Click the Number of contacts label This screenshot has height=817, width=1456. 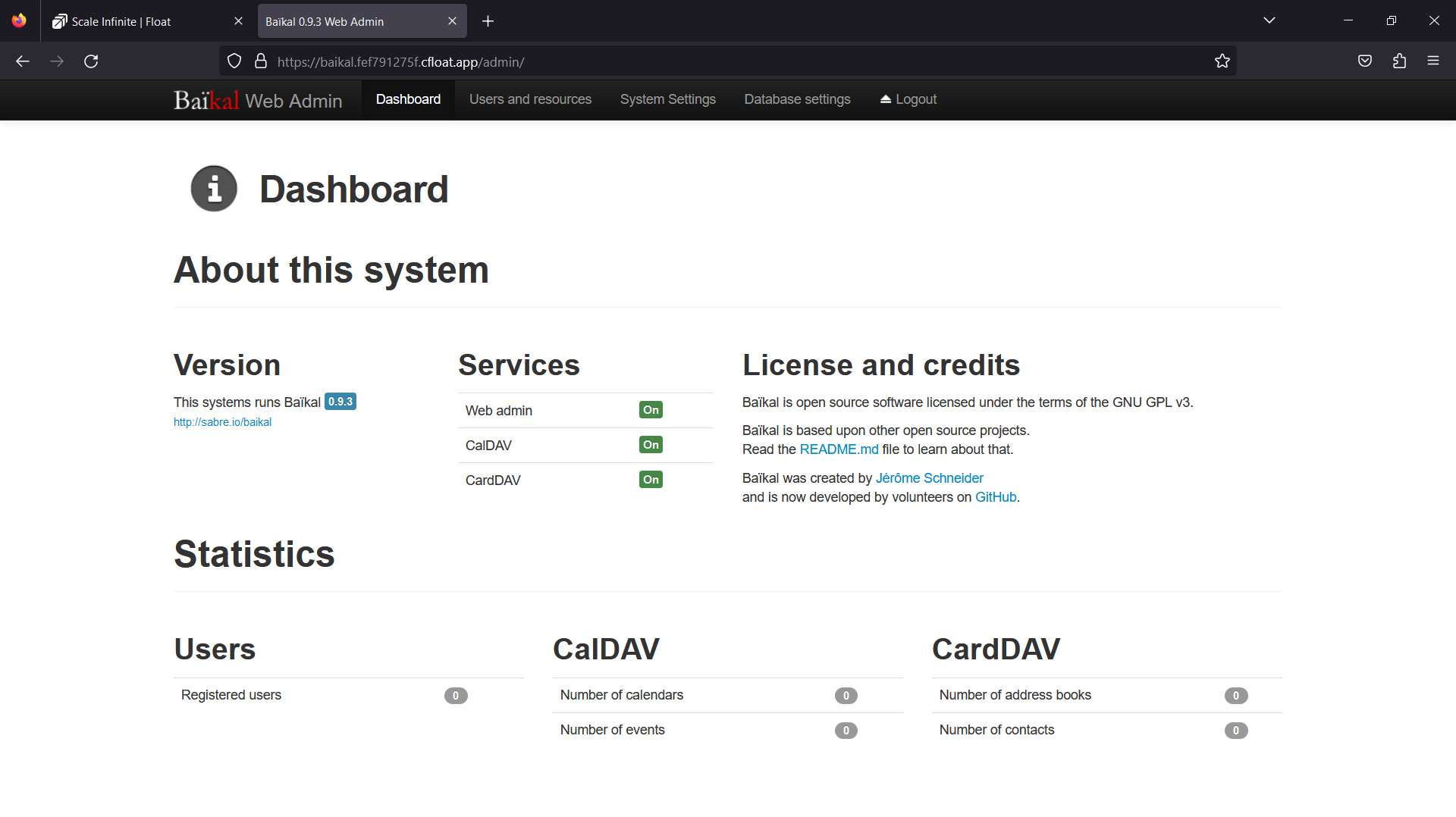pos(997,730)
